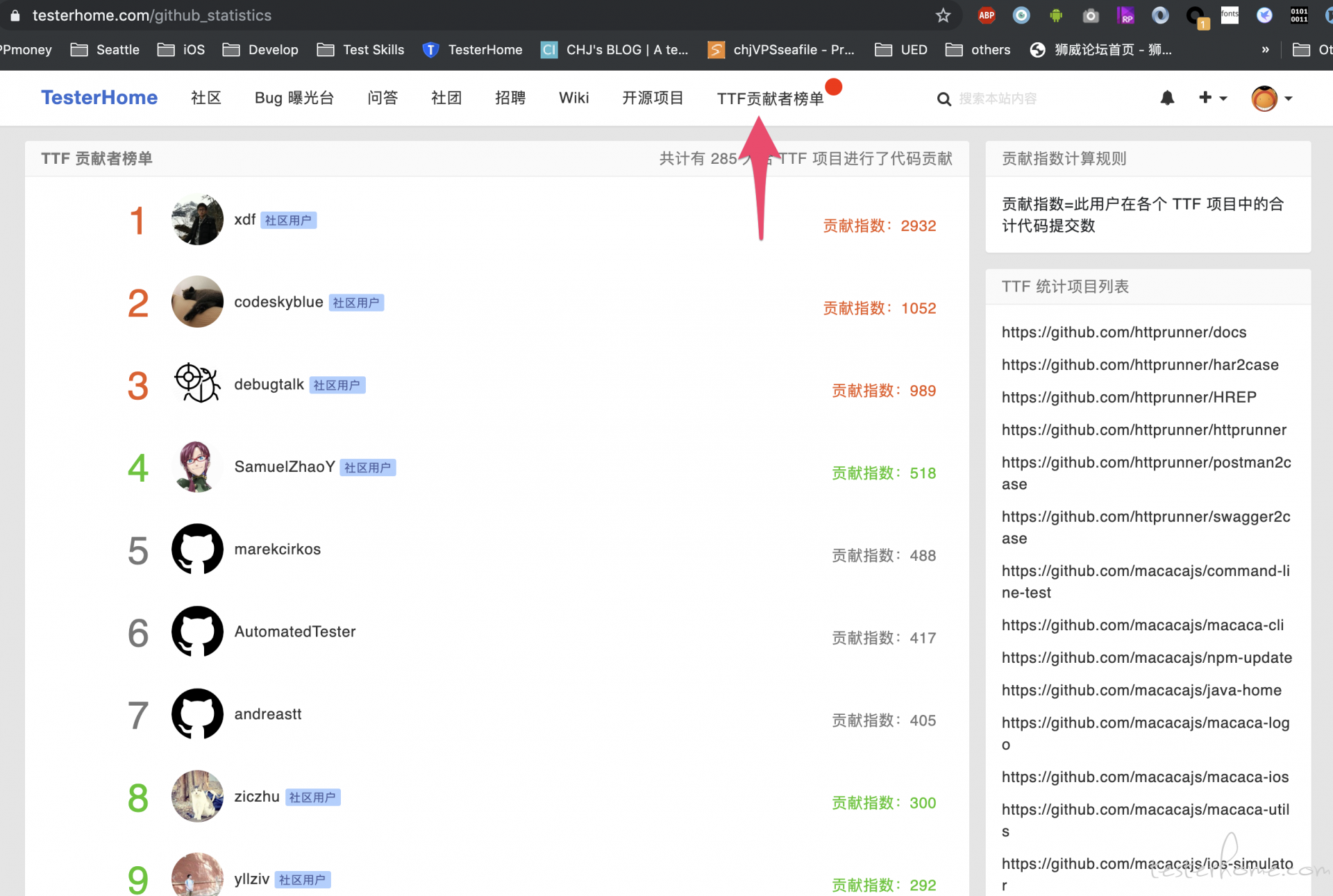Click the bookmark star icon in address bar
This screenshot has width=1333, height=896.
point(943,15)
